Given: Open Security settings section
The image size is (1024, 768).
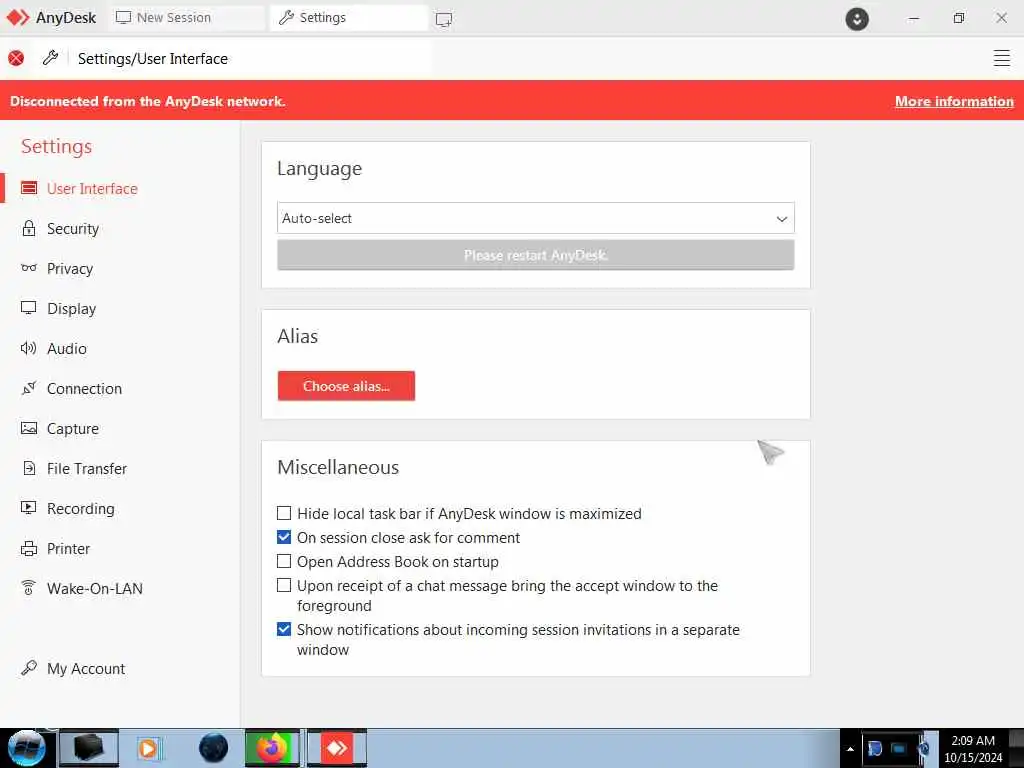Looking at the screenshot, I should click(x=72, y=229).
